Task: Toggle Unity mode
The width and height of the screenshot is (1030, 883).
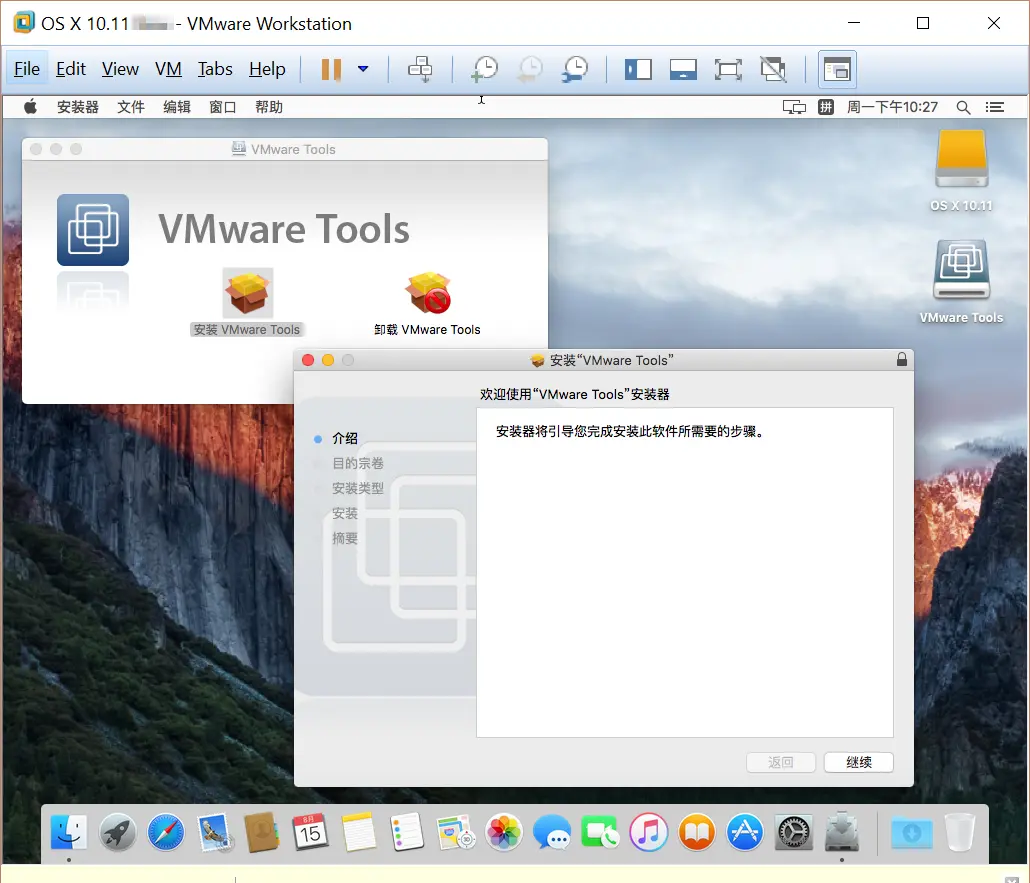Action: [x=773, y=69]
